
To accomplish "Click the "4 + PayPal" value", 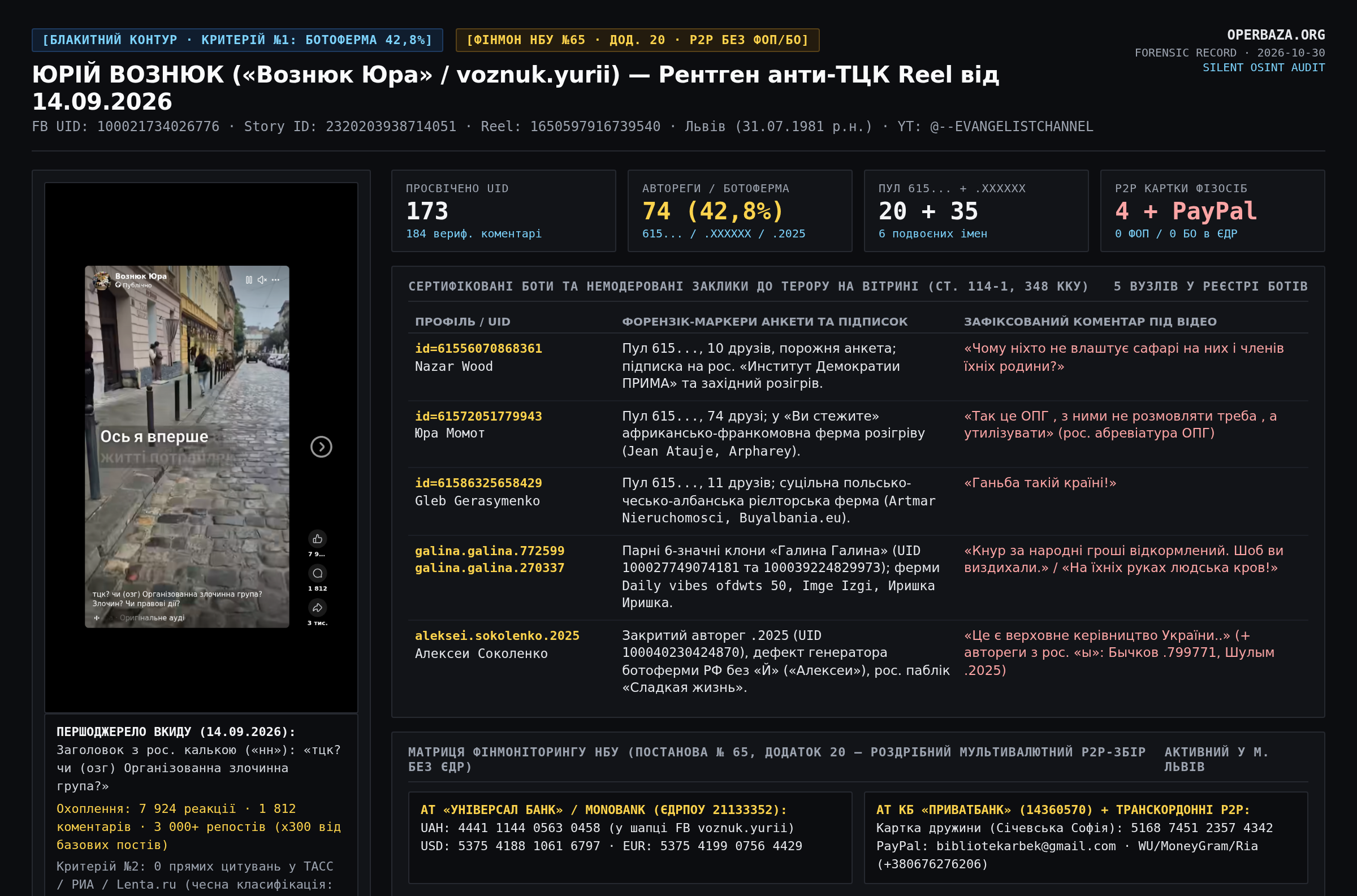I will [x=1185, y=211].
